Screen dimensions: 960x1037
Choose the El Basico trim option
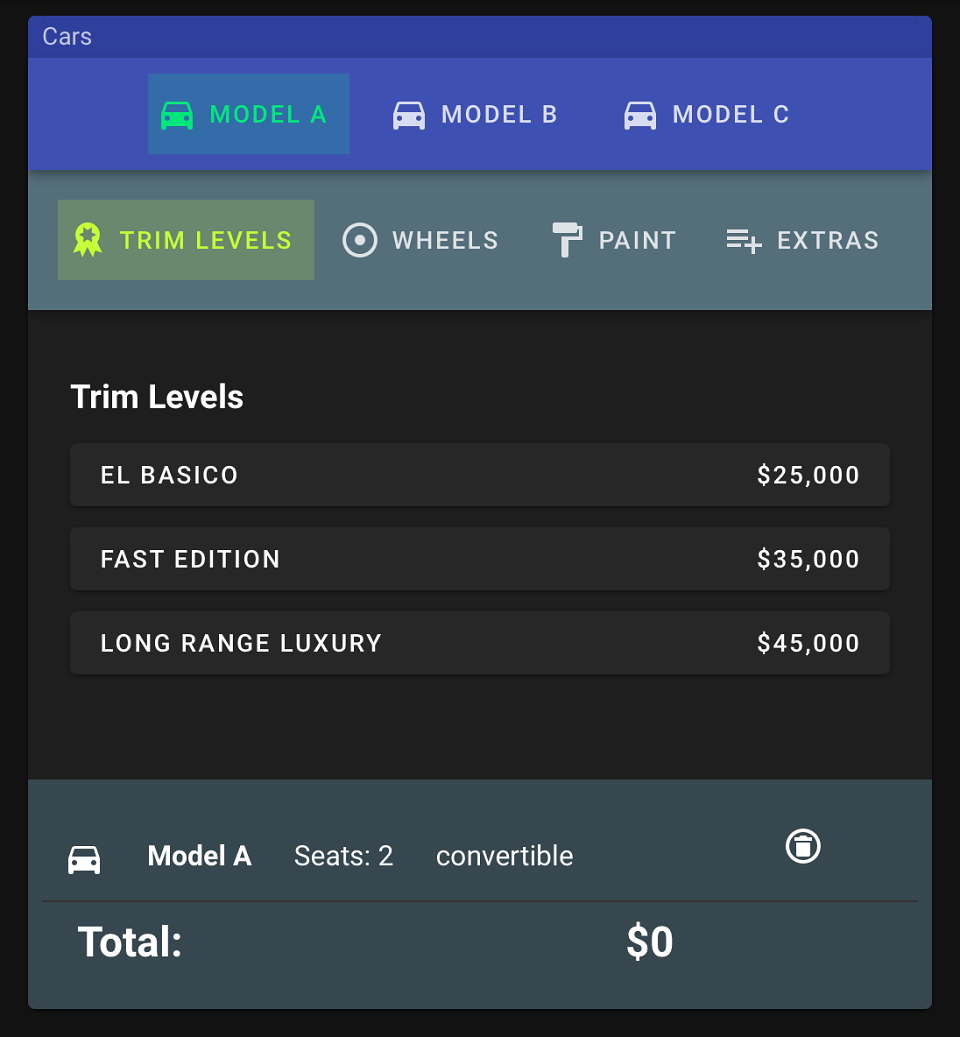(480, 475)
